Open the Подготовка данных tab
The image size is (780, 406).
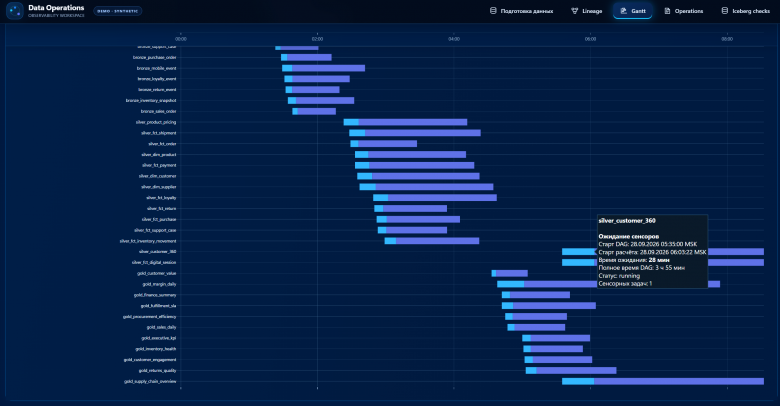521,11
